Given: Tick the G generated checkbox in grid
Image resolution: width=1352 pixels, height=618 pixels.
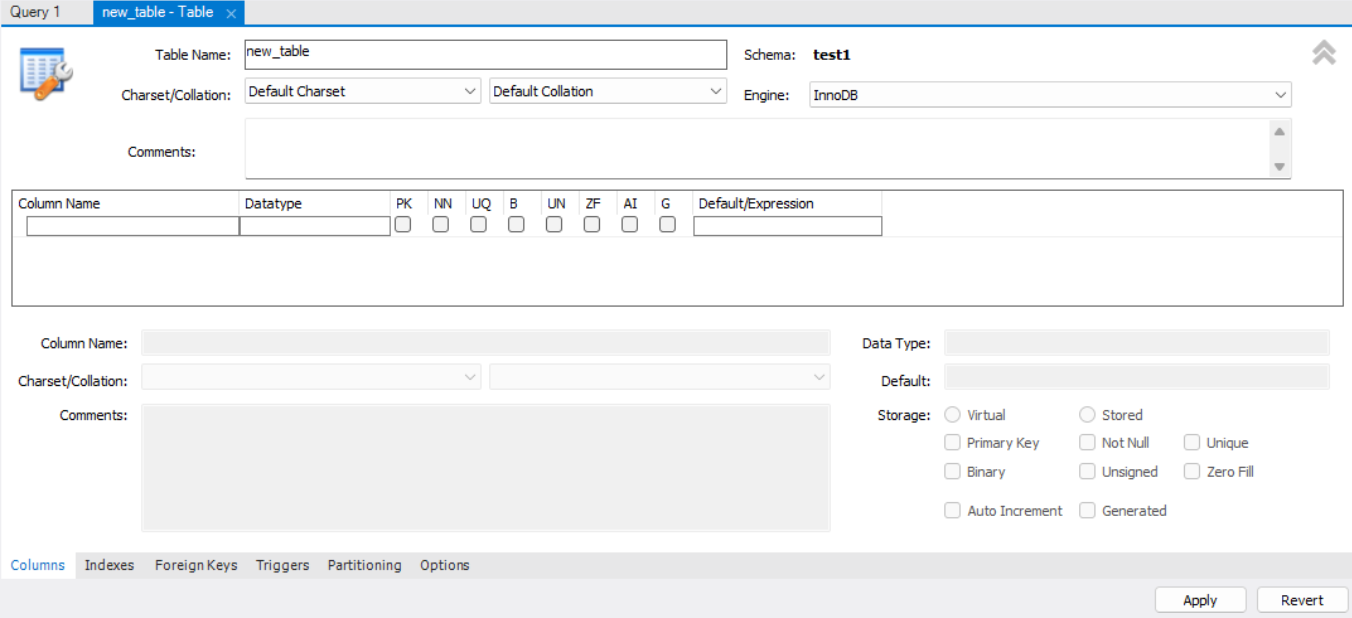Looking at the screenshot, I should coord(668,225).
